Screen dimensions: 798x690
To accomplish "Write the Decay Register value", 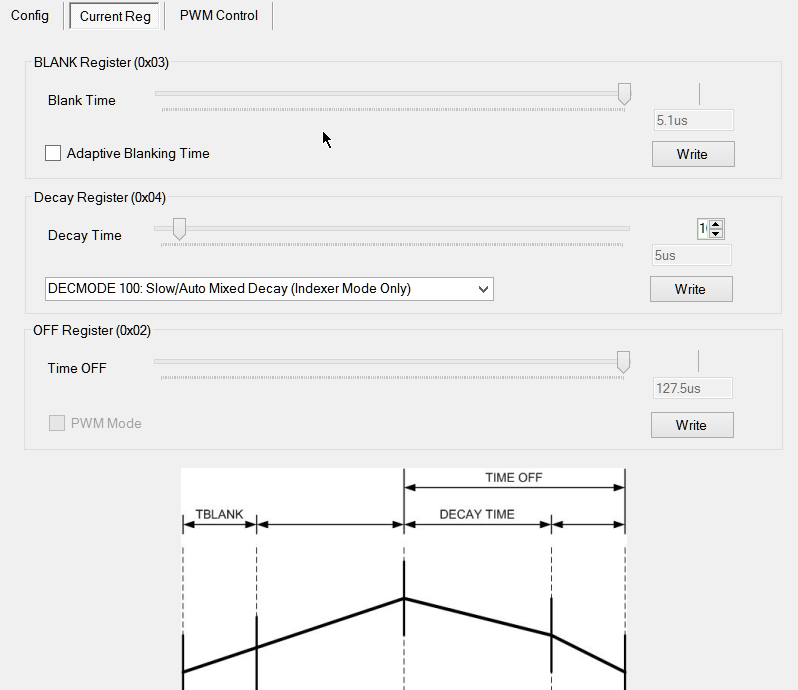I will point(691,289).
